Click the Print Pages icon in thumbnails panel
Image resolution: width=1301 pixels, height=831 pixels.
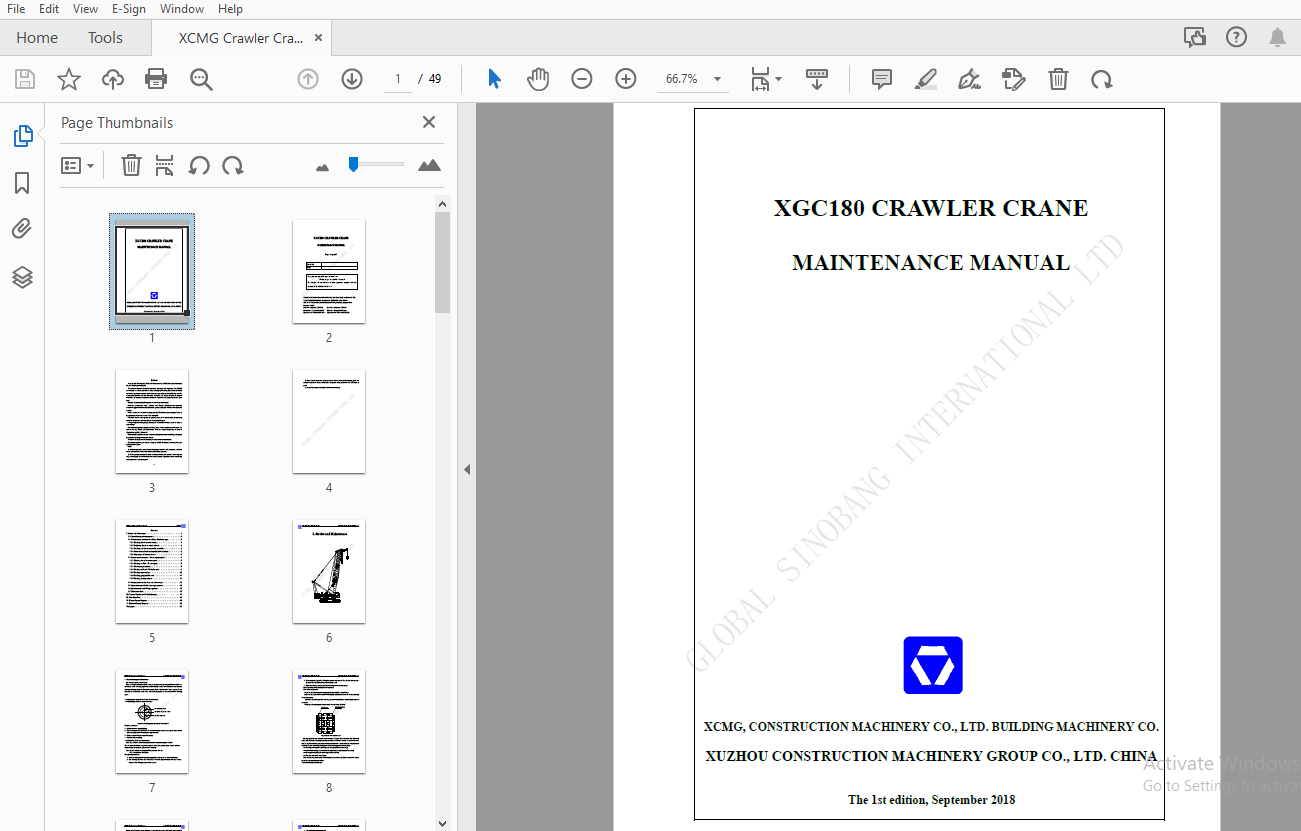point(165,165)
